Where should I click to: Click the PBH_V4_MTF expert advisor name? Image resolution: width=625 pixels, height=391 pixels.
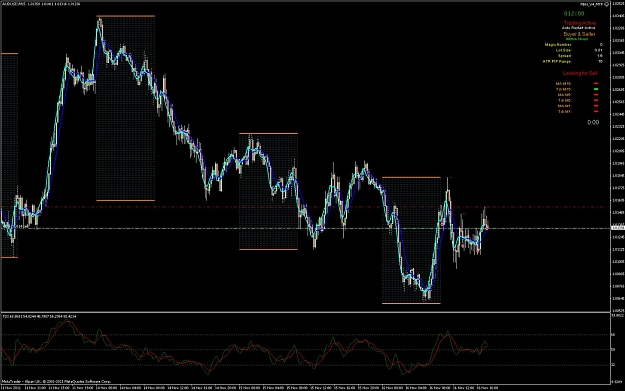[592, 4]
